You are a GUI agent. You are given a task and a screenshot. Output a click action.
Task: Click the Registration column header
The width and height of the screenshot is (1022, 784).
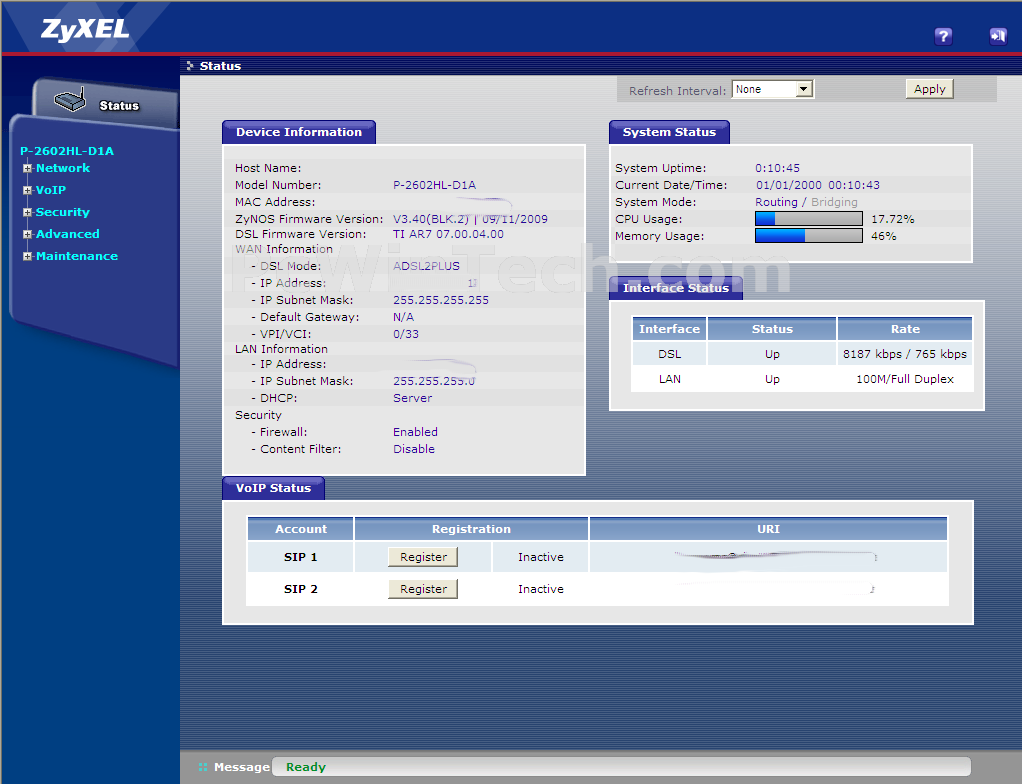[471, 529]
